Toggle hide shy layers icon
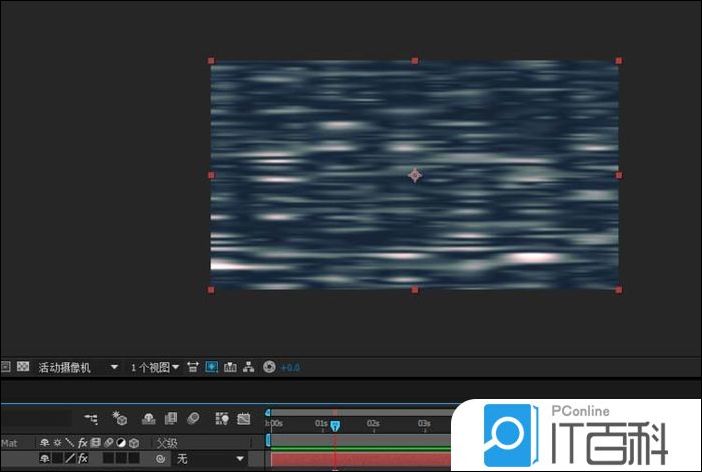 tap(148, 419)
